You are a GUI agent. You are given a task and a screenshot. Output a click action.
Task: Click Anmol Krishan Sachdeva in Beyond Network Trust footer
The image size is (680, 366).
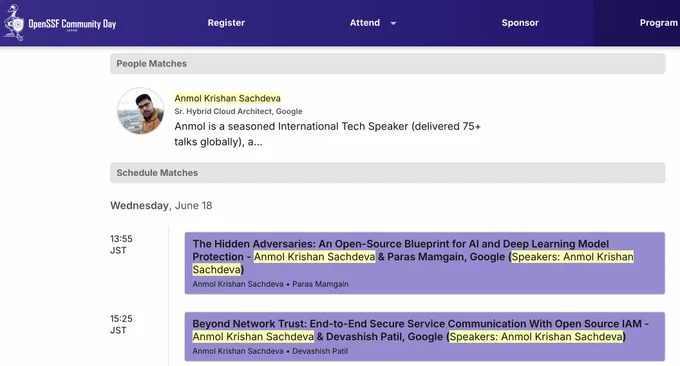pyautogui.click(x=238, y=351)
